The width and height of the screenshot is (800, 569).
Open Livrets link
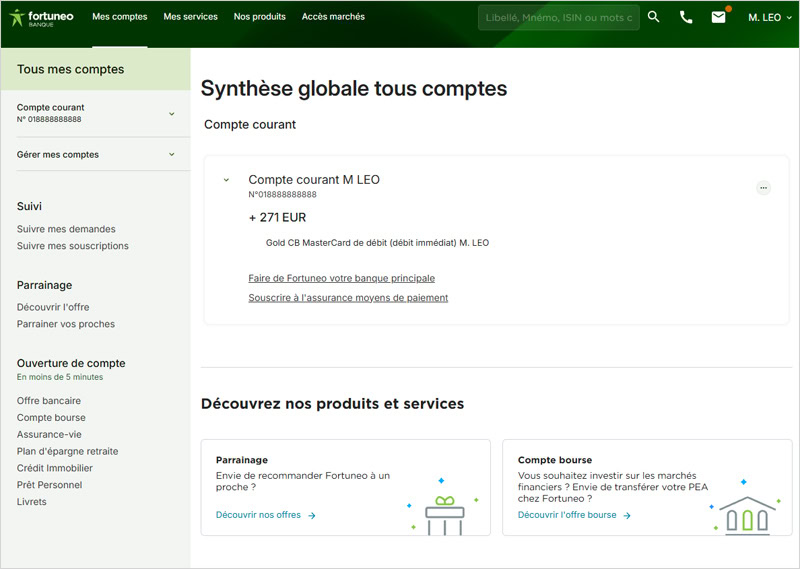32,502
